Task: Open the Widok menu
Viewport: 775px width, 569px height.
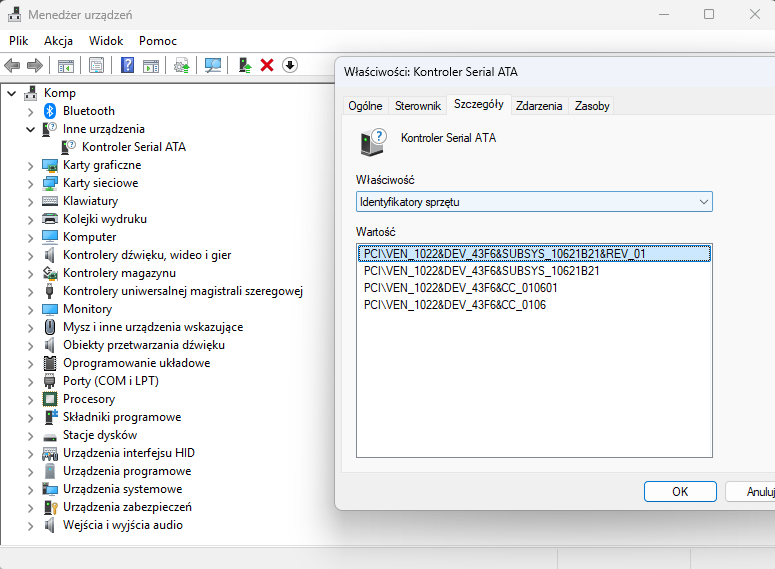Action: pos(106,41)
